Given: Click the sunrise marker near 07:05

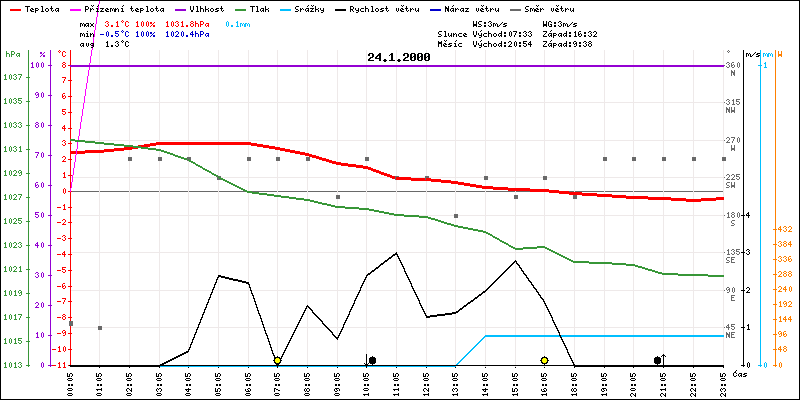Looking at the screenshot, I should 277,360.
